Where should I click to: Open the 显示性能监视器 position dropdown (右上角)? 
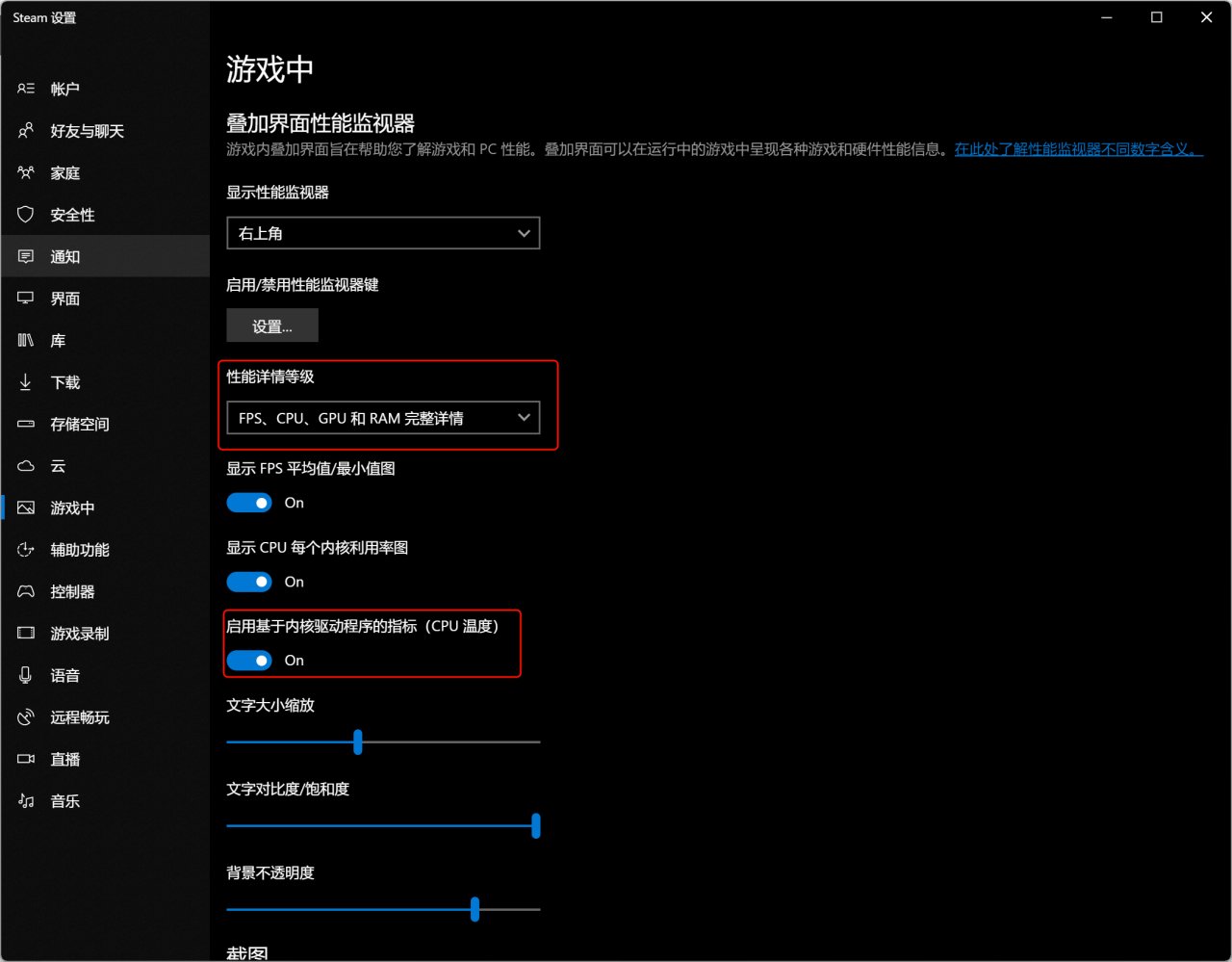tap(383, 233)
